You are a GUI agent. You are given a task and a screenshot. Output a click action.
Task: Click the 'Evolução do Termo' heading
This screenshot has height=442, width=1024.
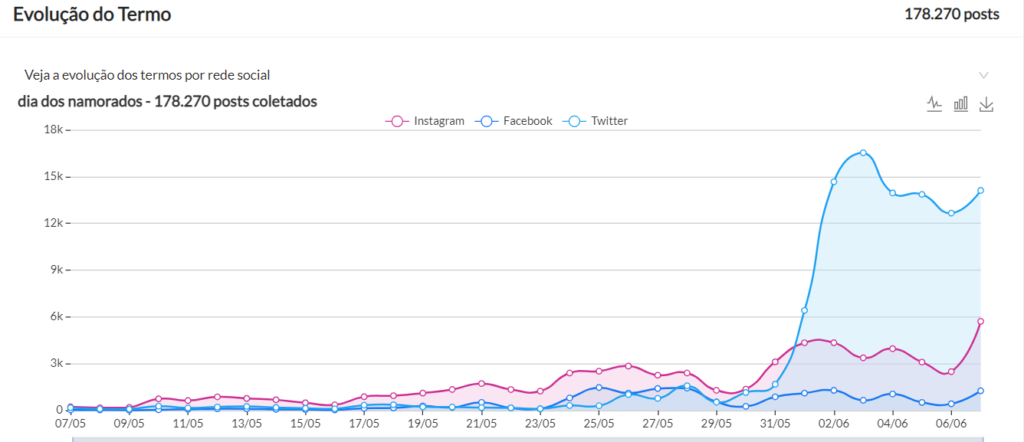click(92, 15)
